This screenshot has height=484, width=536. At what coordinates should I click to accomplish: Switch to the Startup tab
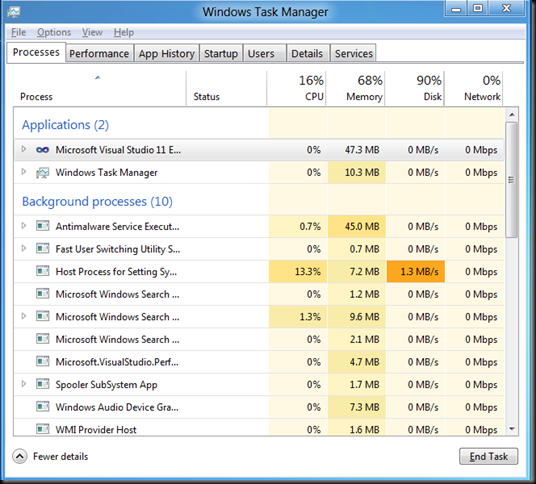[x=221, y=53]
